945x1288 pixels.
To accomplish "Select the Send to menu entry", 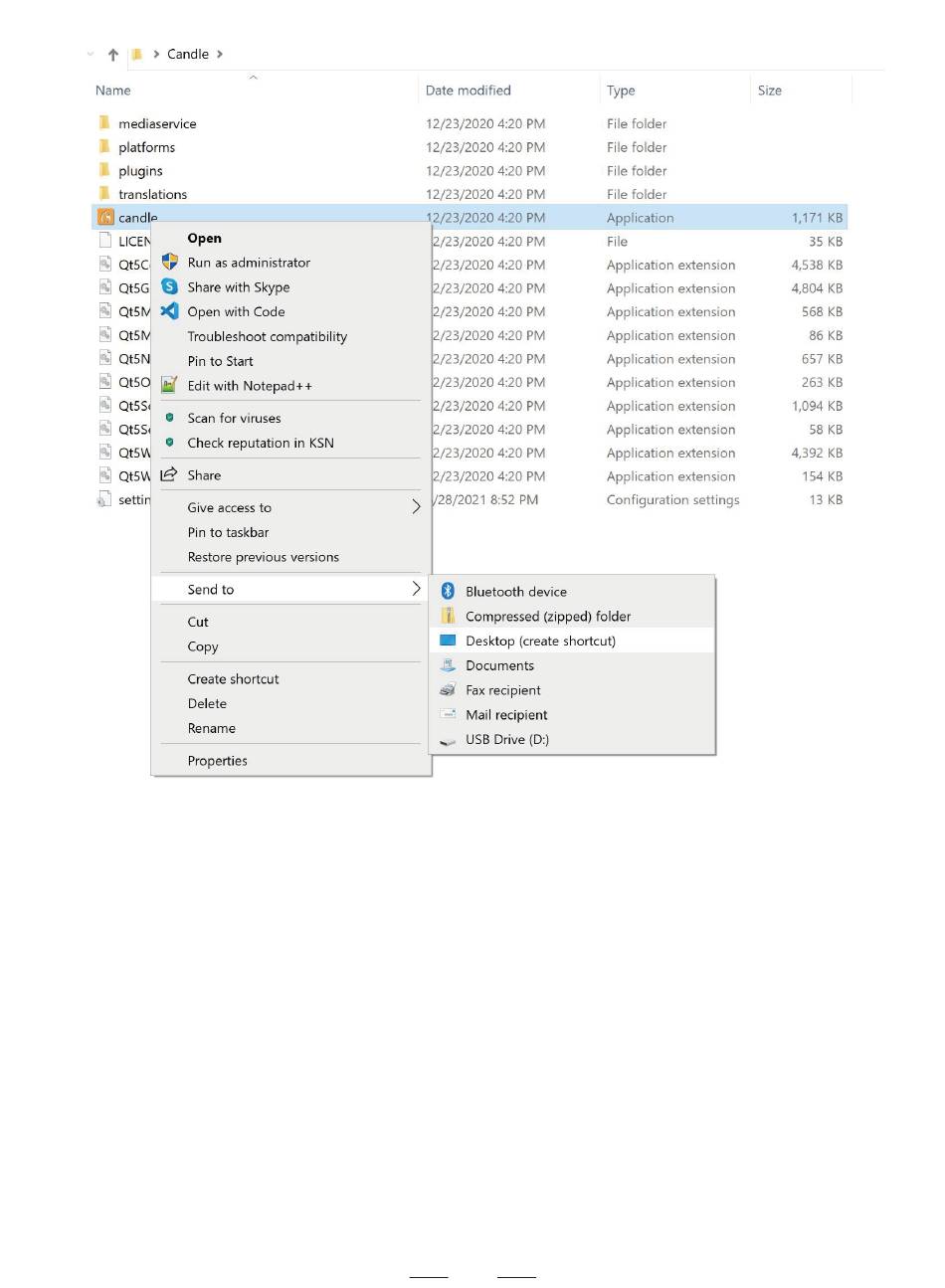I will (291, 589).
